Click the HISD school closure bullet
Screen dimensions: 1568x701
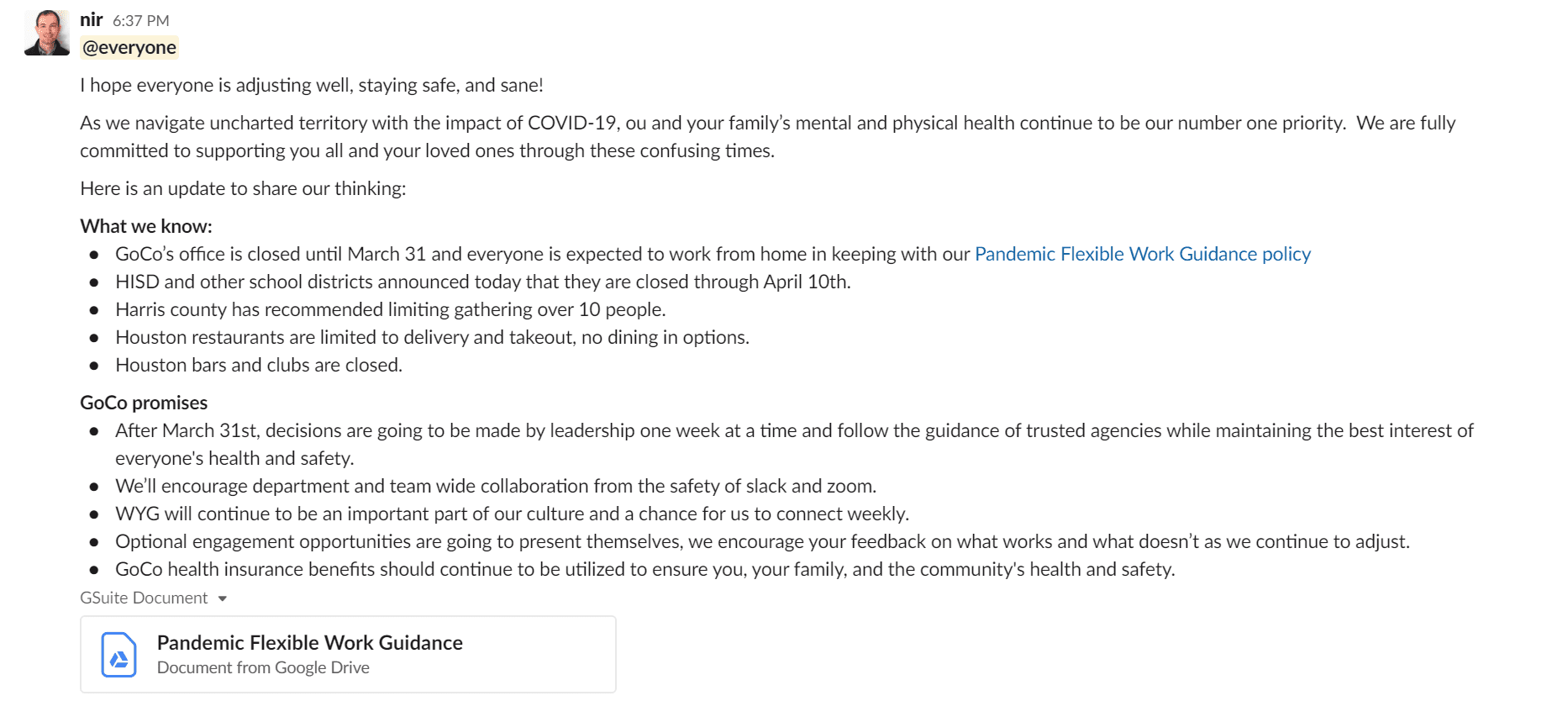coord(482,282)
